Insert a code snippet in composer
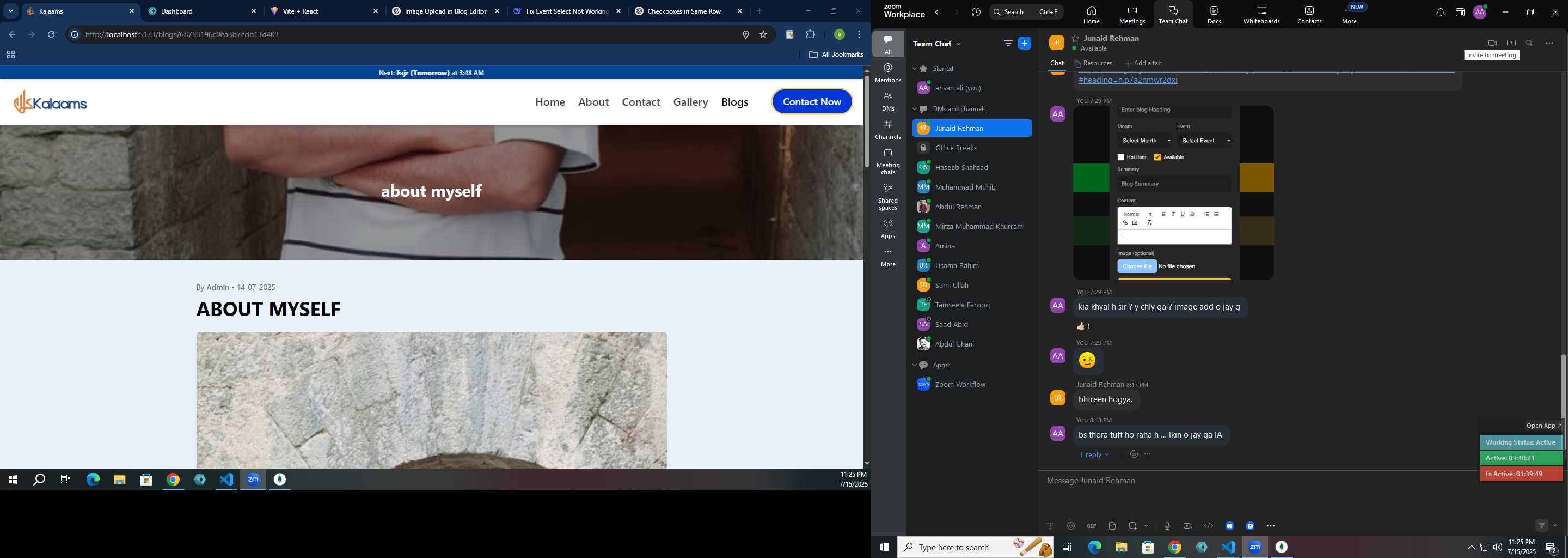This screenshot has width=1568, height=558. [1208, 526]
